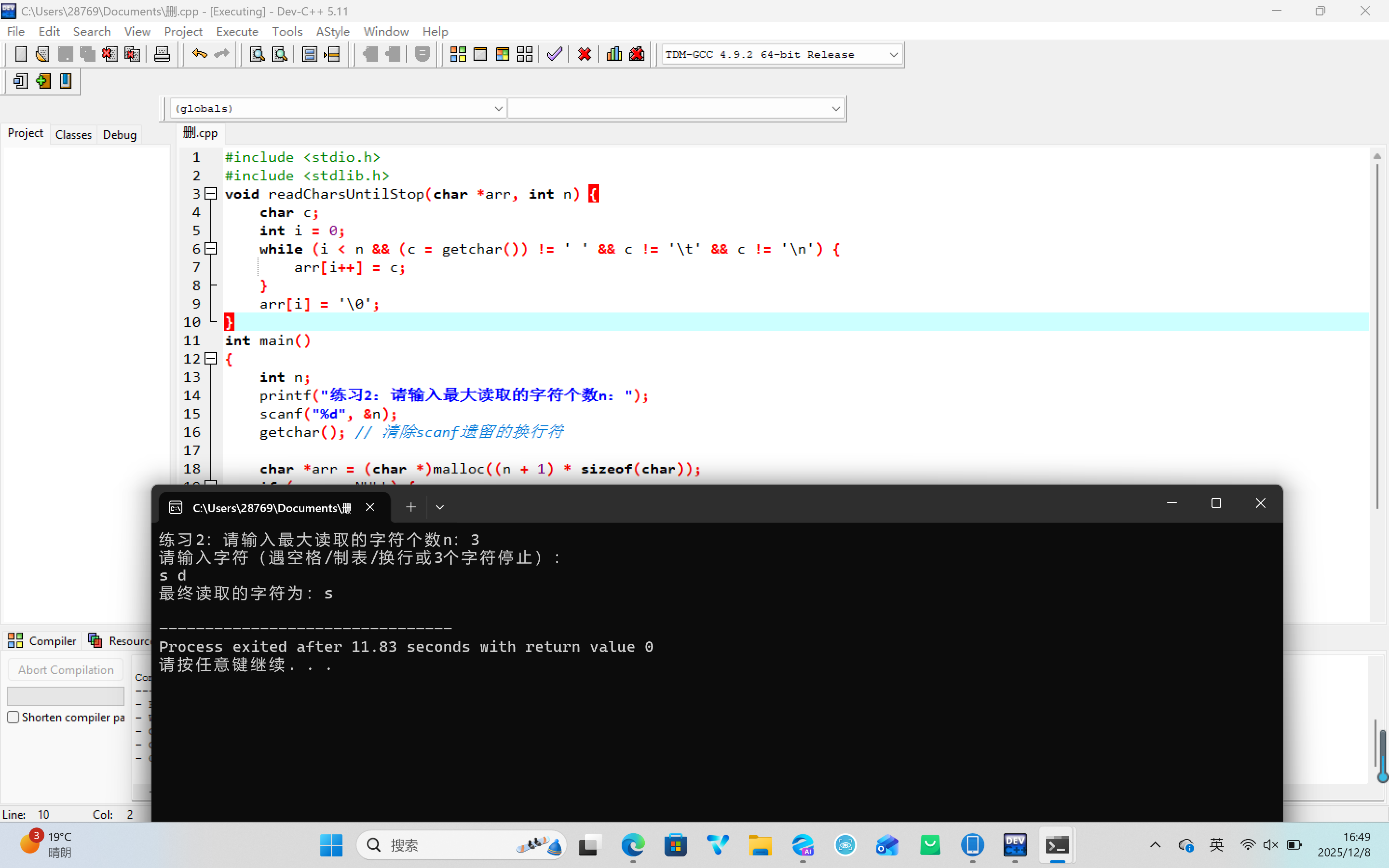Collapse the while loop fold at line 6
1389x868 pixels.
(x=211, y=248)
